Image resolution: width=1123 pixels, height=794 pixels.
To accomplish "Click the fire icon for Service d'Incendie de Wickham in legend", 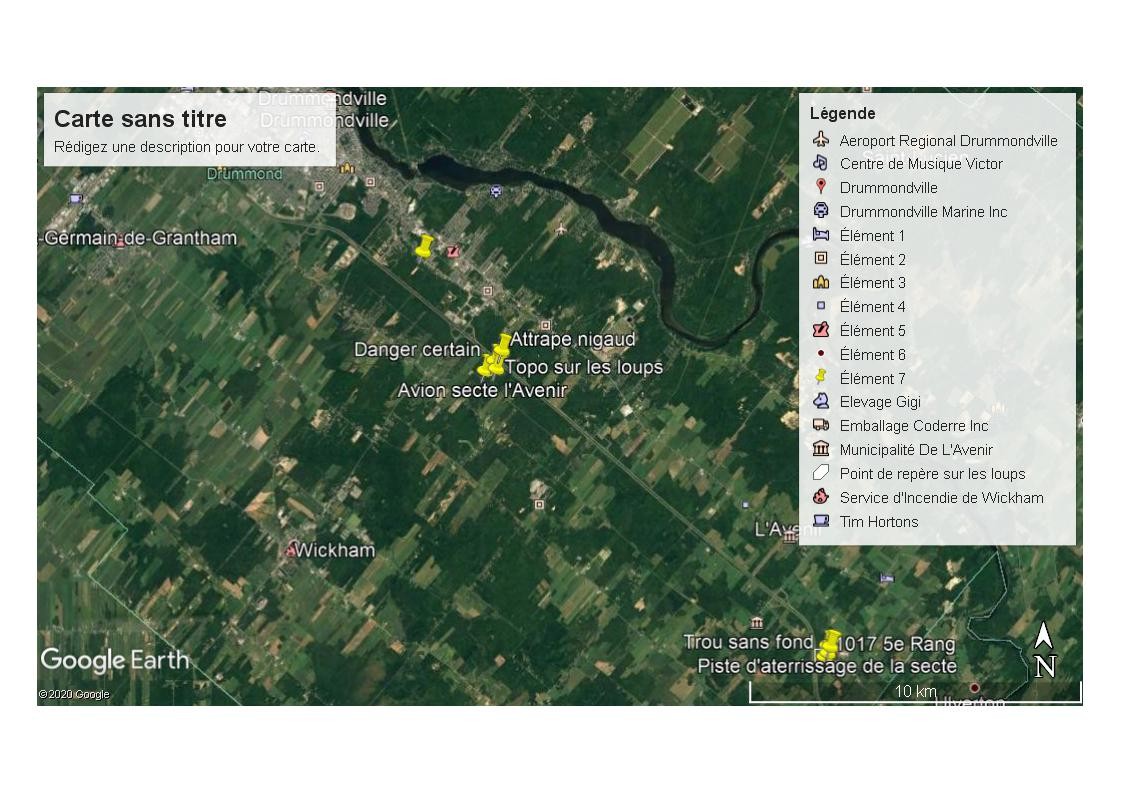I will tap(821, 497).
